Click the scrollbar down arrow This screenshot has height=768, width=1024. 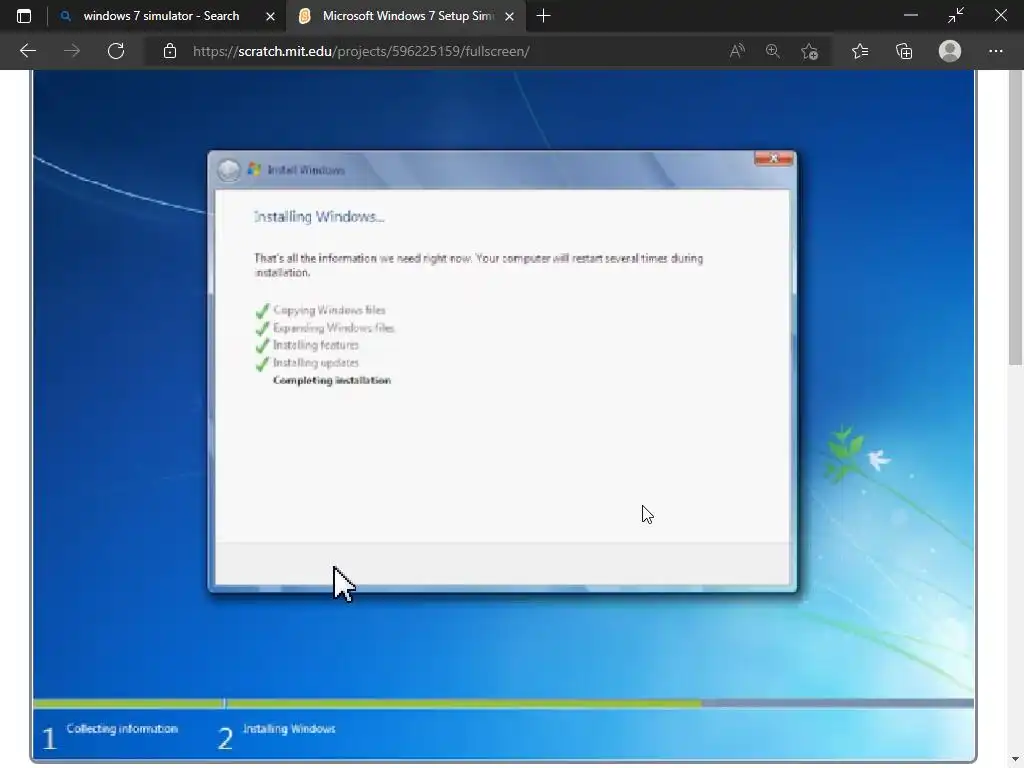click(x=1016, y=761)
